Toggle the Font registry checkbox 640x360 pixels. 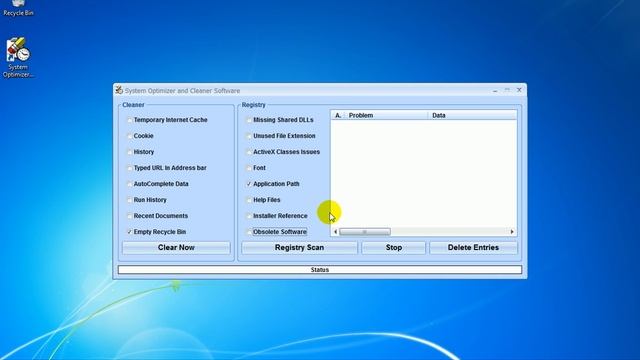point(249,168)
